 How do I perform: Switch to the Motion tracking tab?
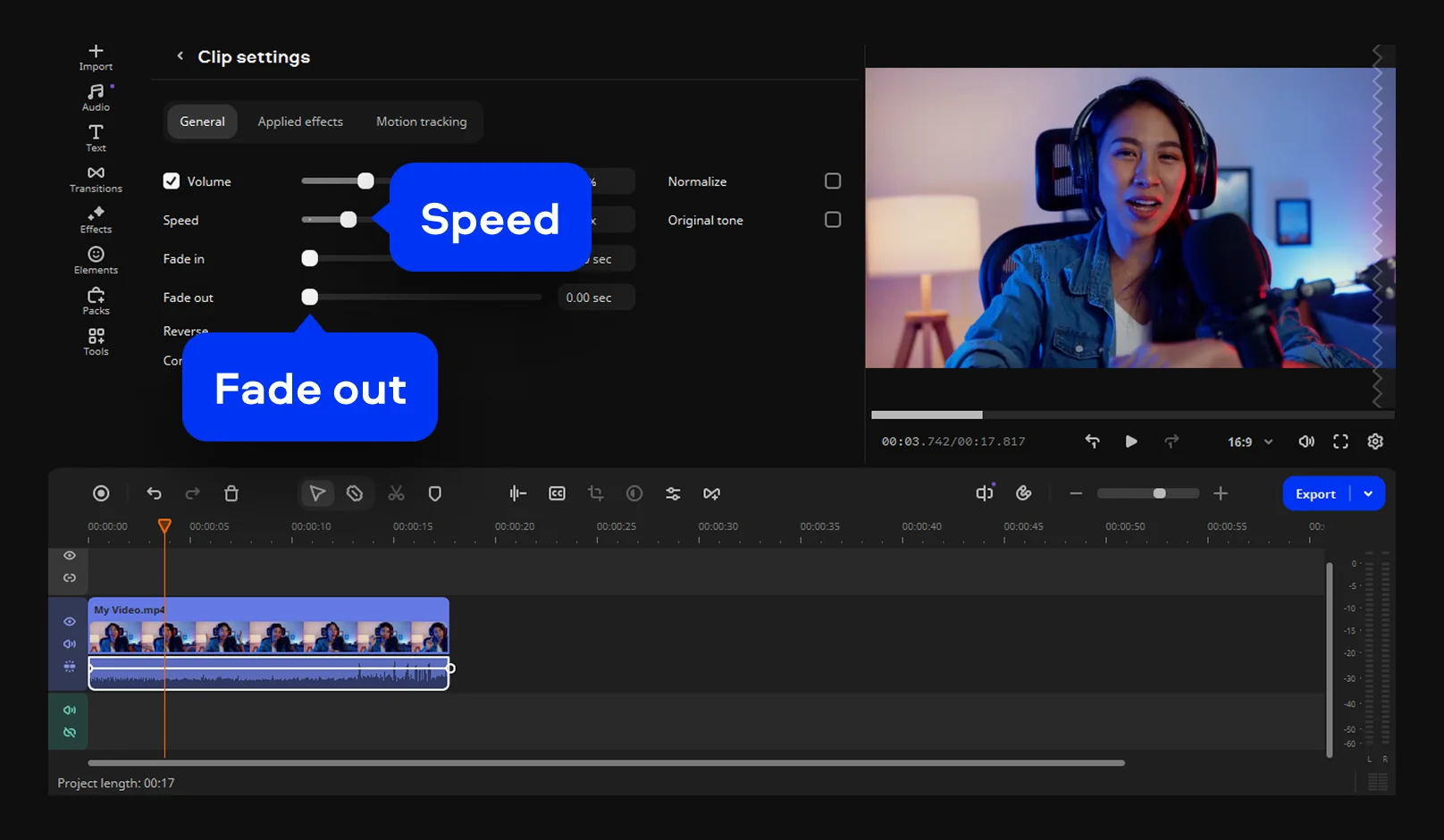tap(421, 122)
